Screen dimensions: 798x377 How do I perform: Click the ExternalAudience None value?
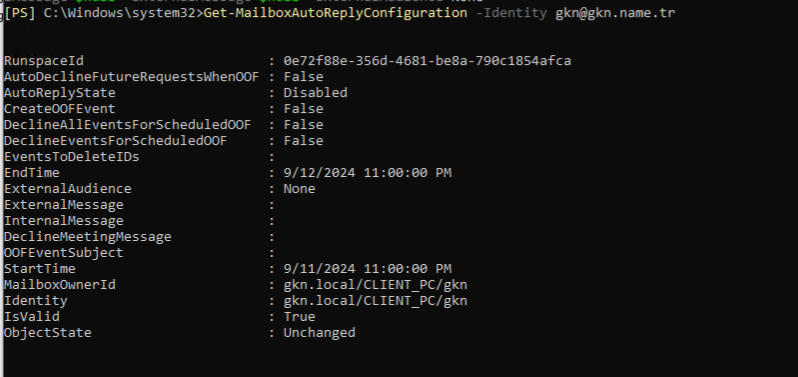pyautogui.click(x=299, y=189)
